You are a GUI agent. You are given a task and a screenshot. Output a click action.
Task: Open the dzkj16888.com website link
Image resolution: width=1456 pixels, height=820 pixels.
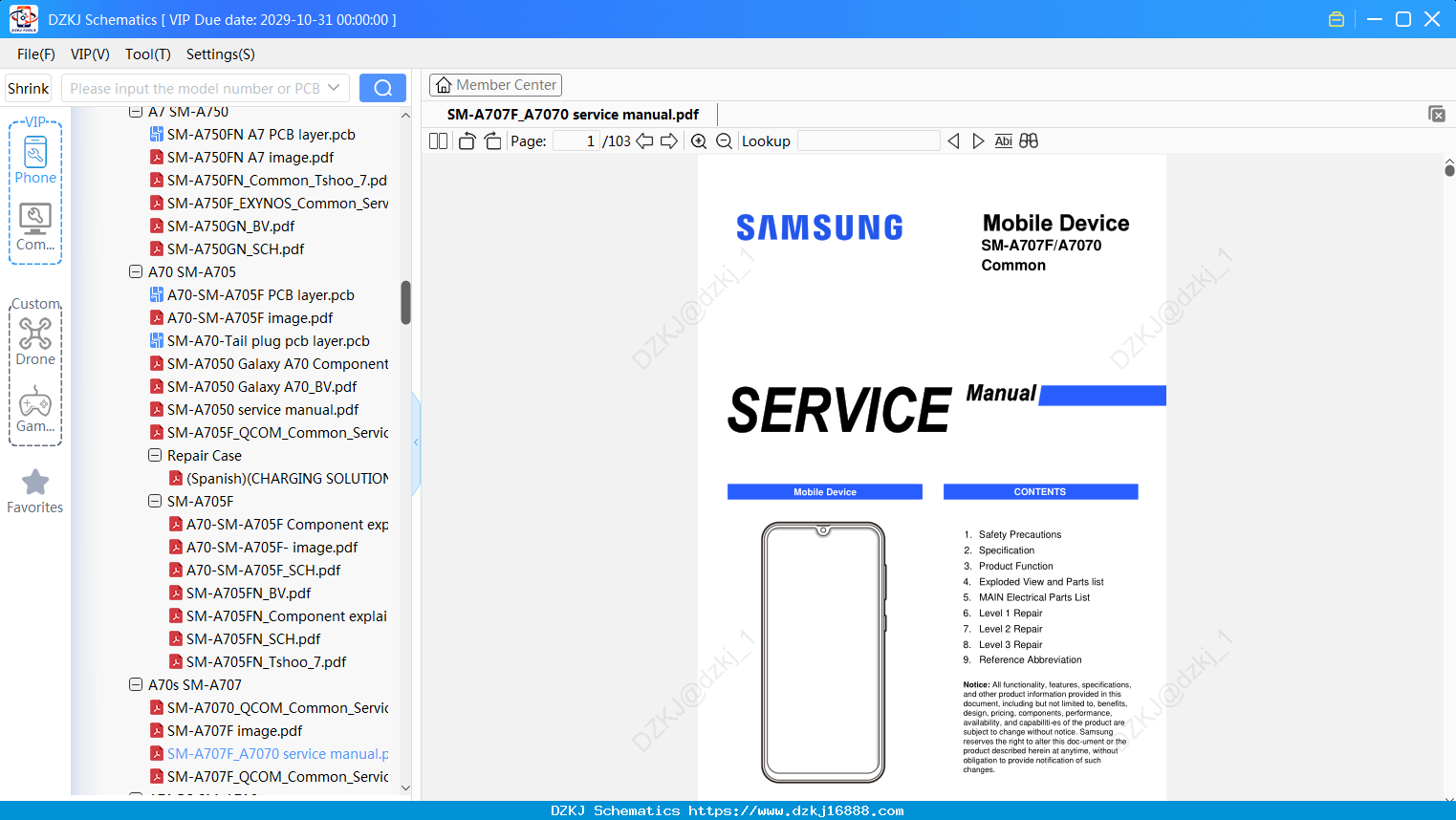click(x=796, y=810)
